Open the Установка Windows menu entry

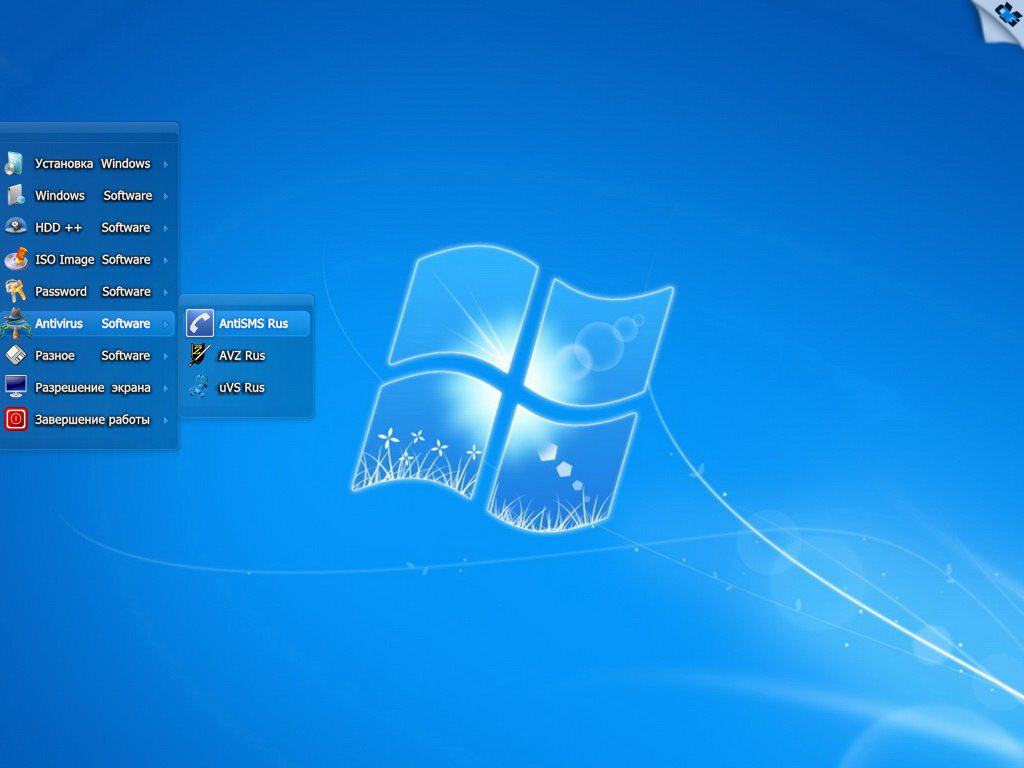coord(88,163)
